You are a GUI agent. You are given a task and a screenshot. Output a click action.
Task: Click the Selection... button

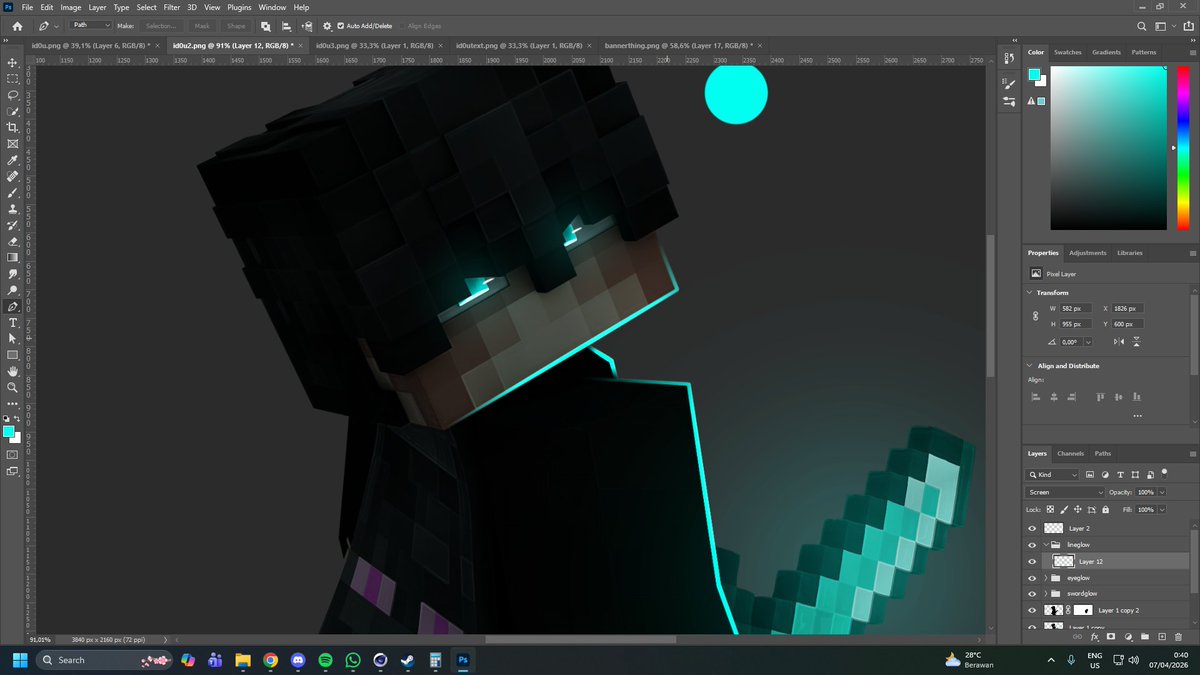[x=160, y=25]
